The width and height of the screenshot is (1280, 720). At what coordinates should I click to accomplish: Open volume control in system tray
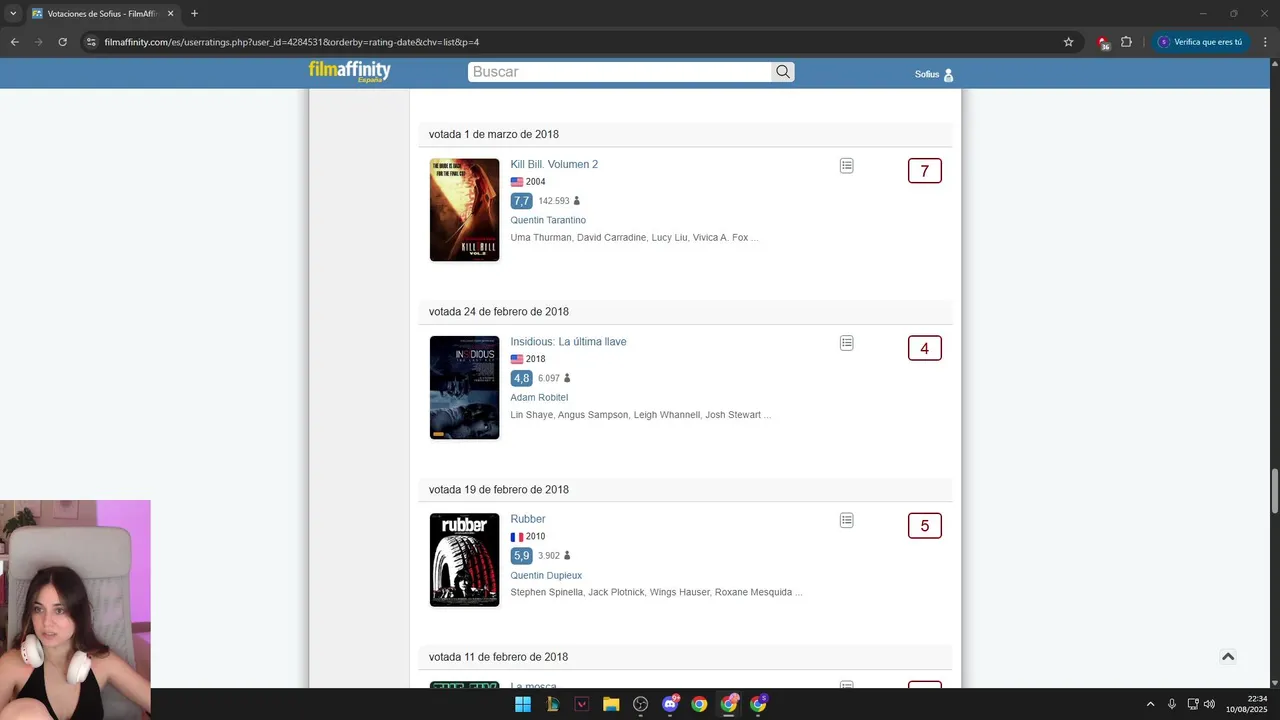pos(1210,704)
